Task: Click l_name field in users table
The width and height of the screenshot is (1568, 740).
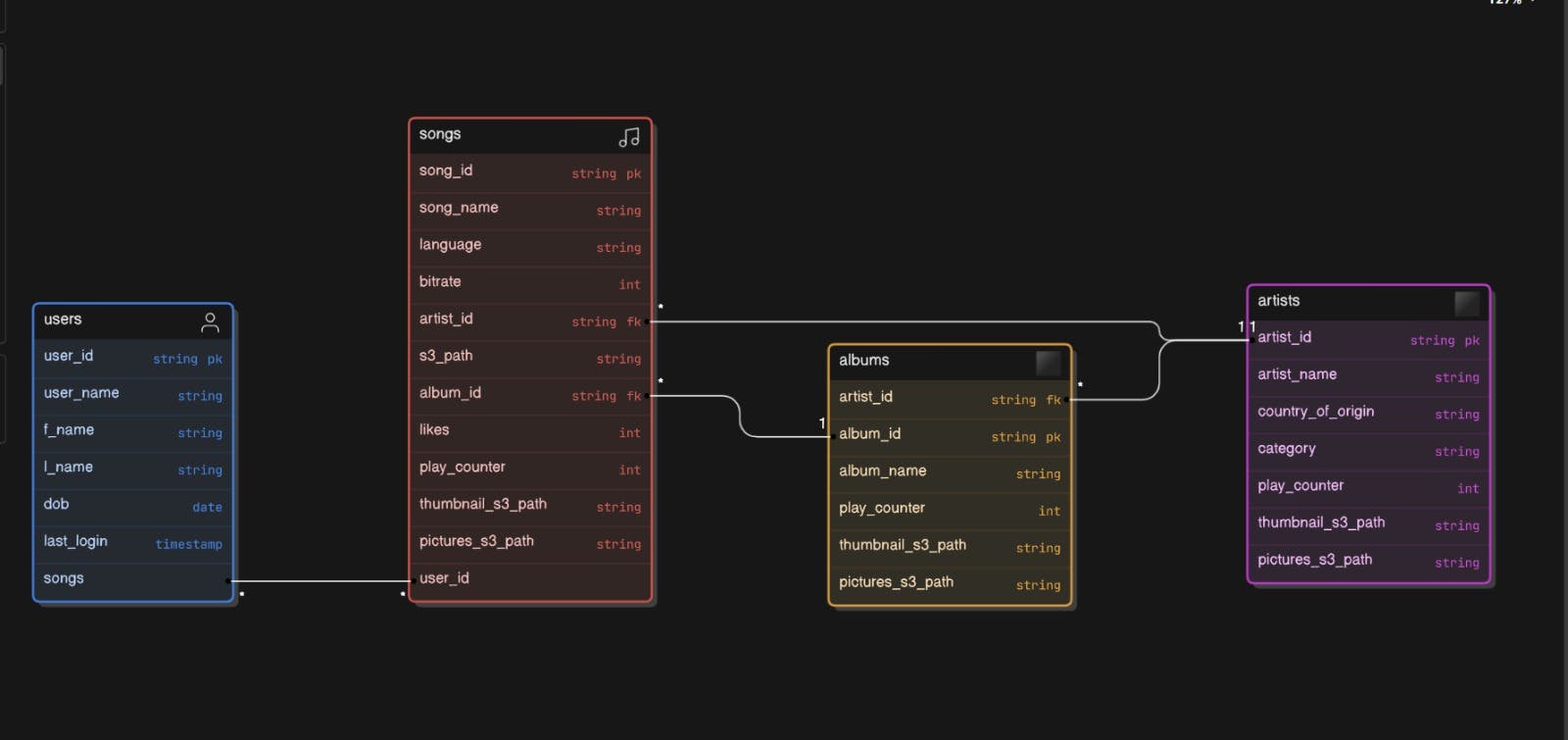Action: (133, 469)
